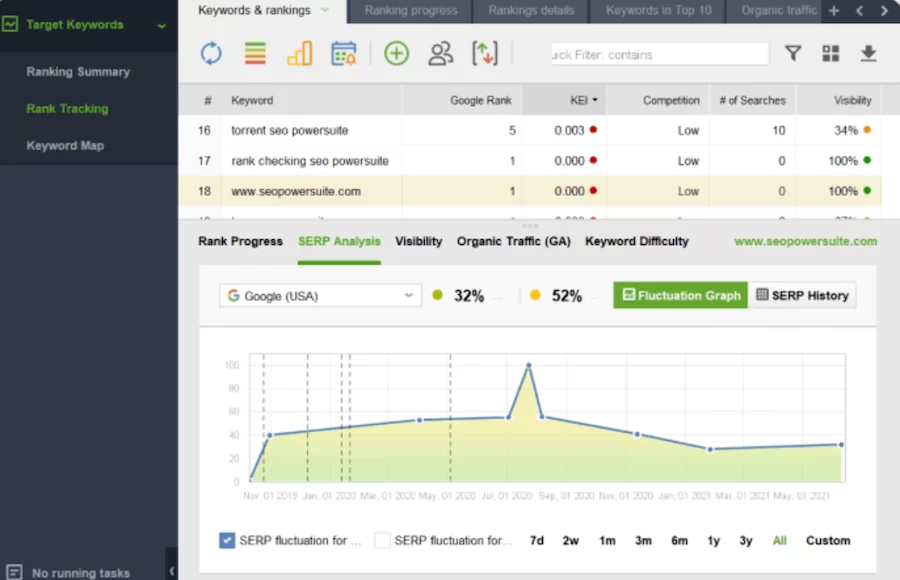The height and width of the screenshot is (580, 900).
Task: Select the Visibility lower tab
Action: 418,241
